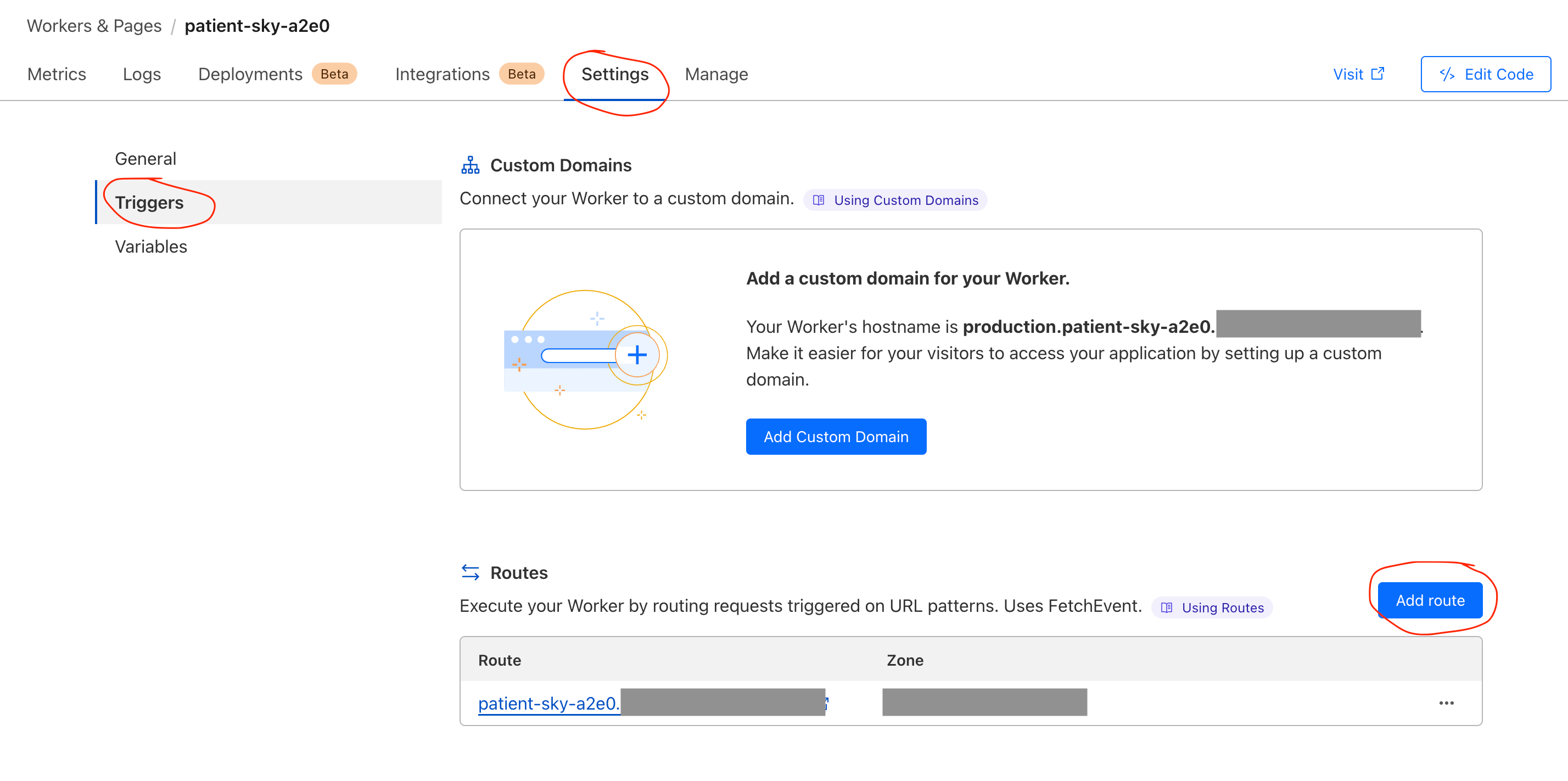Screen dimensions: 1568x781
Task: Click the book icon beside Using Routes
Action: [1166, 607]
